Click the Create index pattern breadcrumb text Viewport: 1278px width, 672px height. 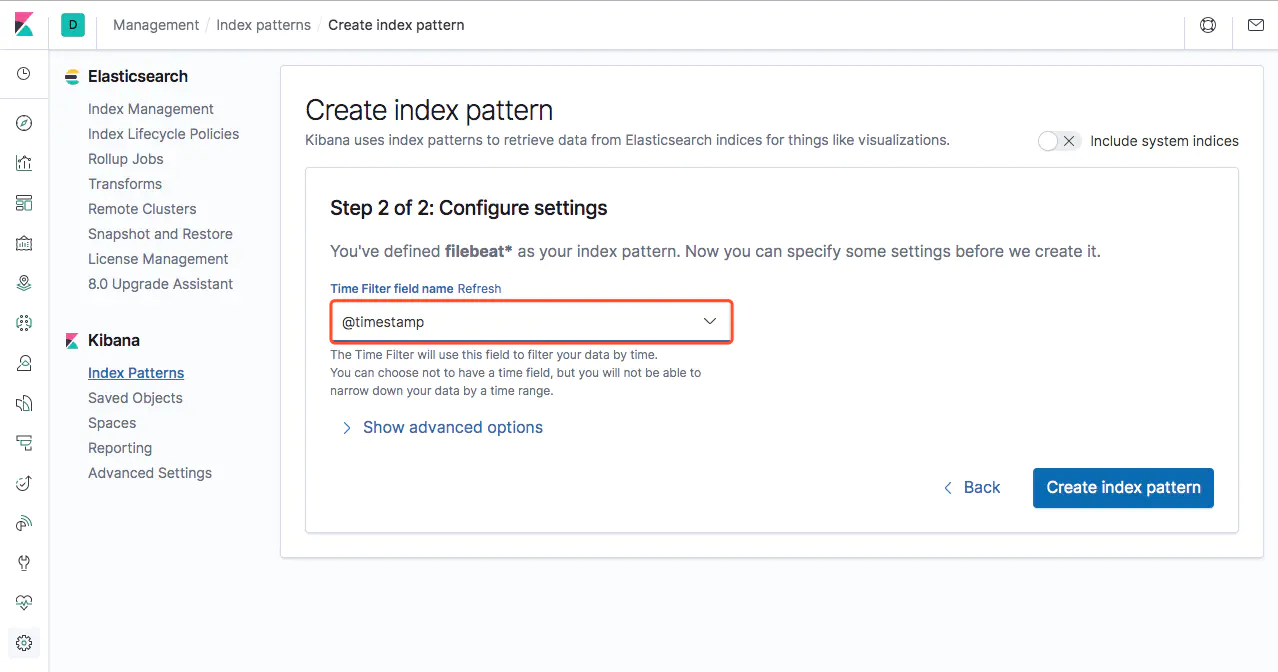coord(396,25)
